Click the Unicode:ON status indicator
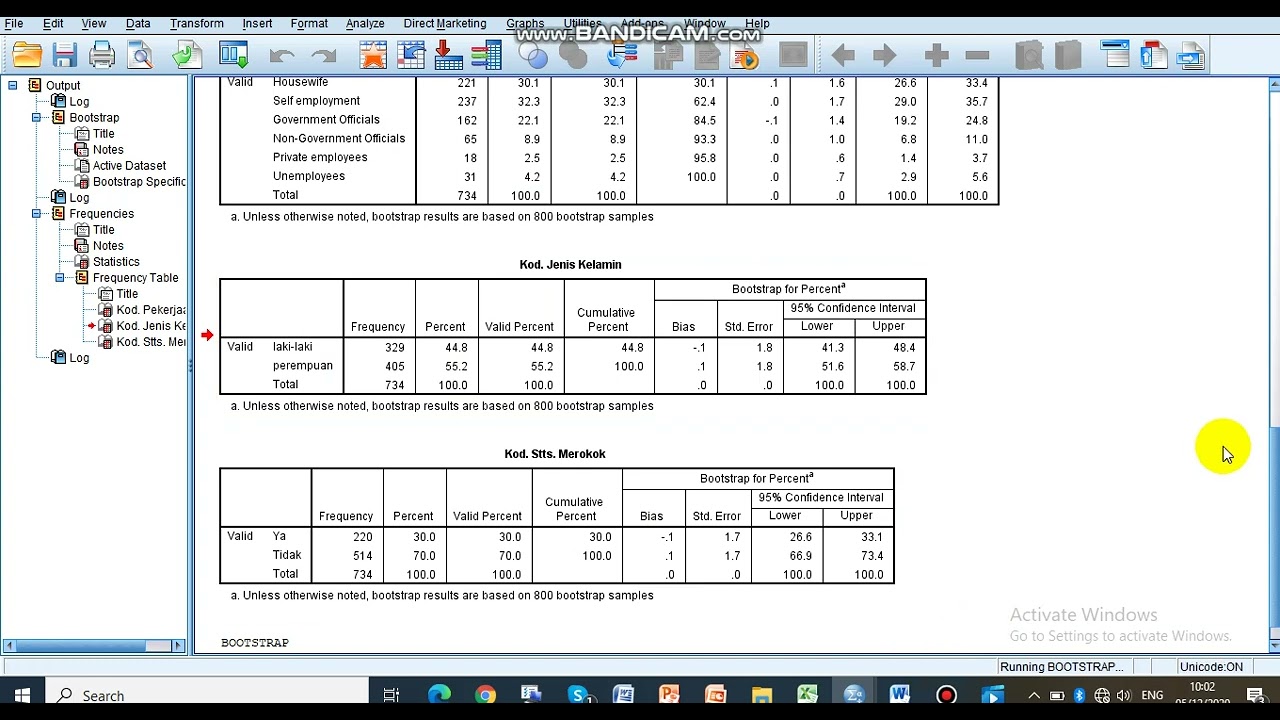The image size is (1280, 720). tap(1211, 667)
